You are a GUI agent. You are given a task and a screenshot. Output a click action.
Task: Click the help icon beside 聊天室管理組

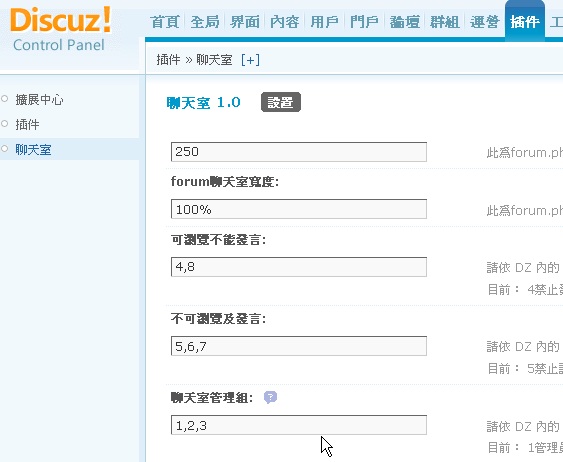point(270,397)
